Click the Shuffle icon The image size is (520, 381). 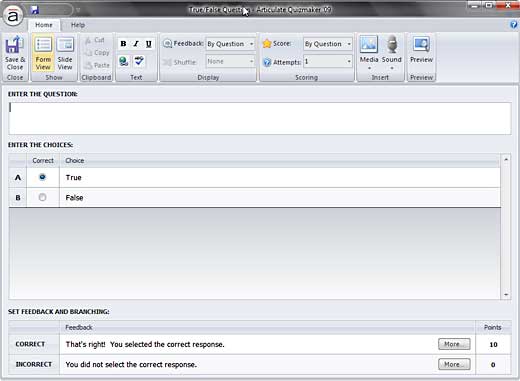[167, 62]
